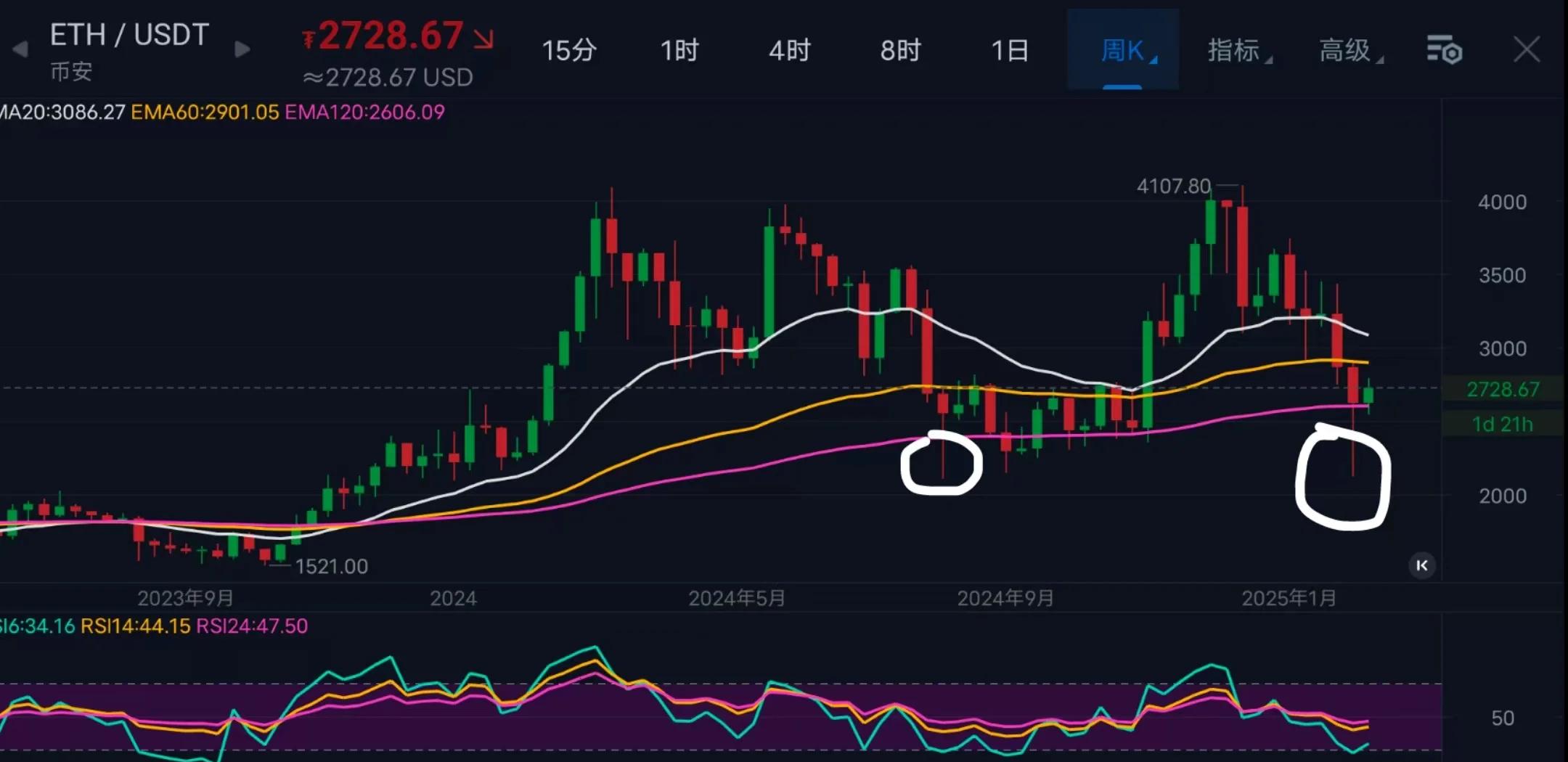The height and width of the screenshot is (762, 1568).
Task: Click the RSI14:44.15 indicator label
Action: click(x=135, y=626)
